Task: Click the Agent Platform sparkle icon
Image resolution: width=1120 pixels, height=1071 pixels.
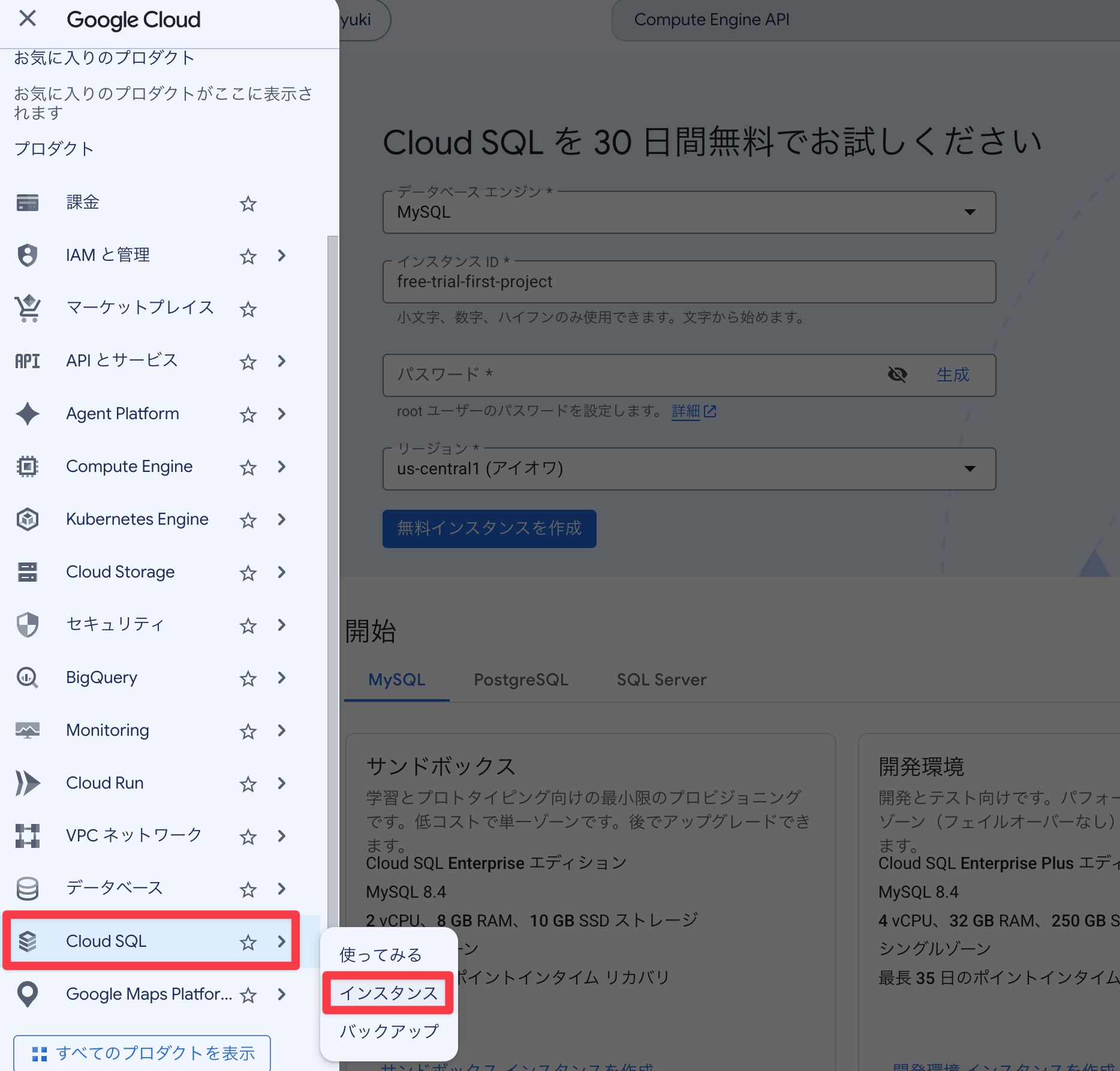Action: [28, 414]
